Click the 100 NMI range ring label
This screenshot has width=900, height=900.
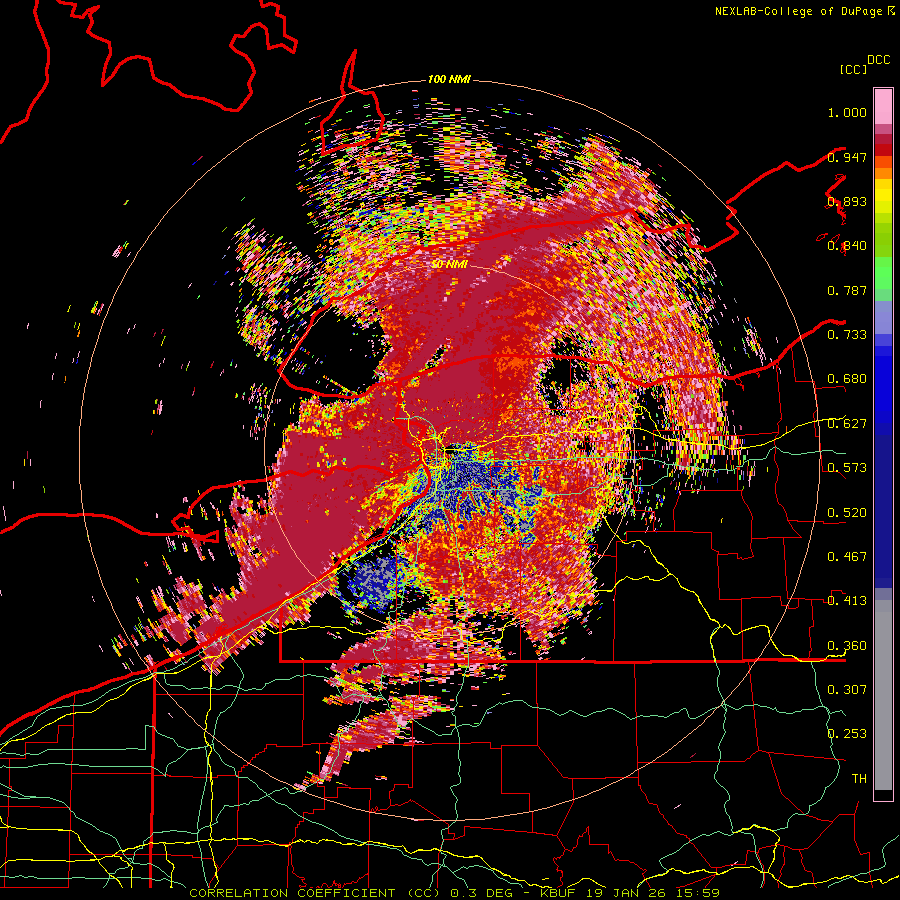point(449,79)
